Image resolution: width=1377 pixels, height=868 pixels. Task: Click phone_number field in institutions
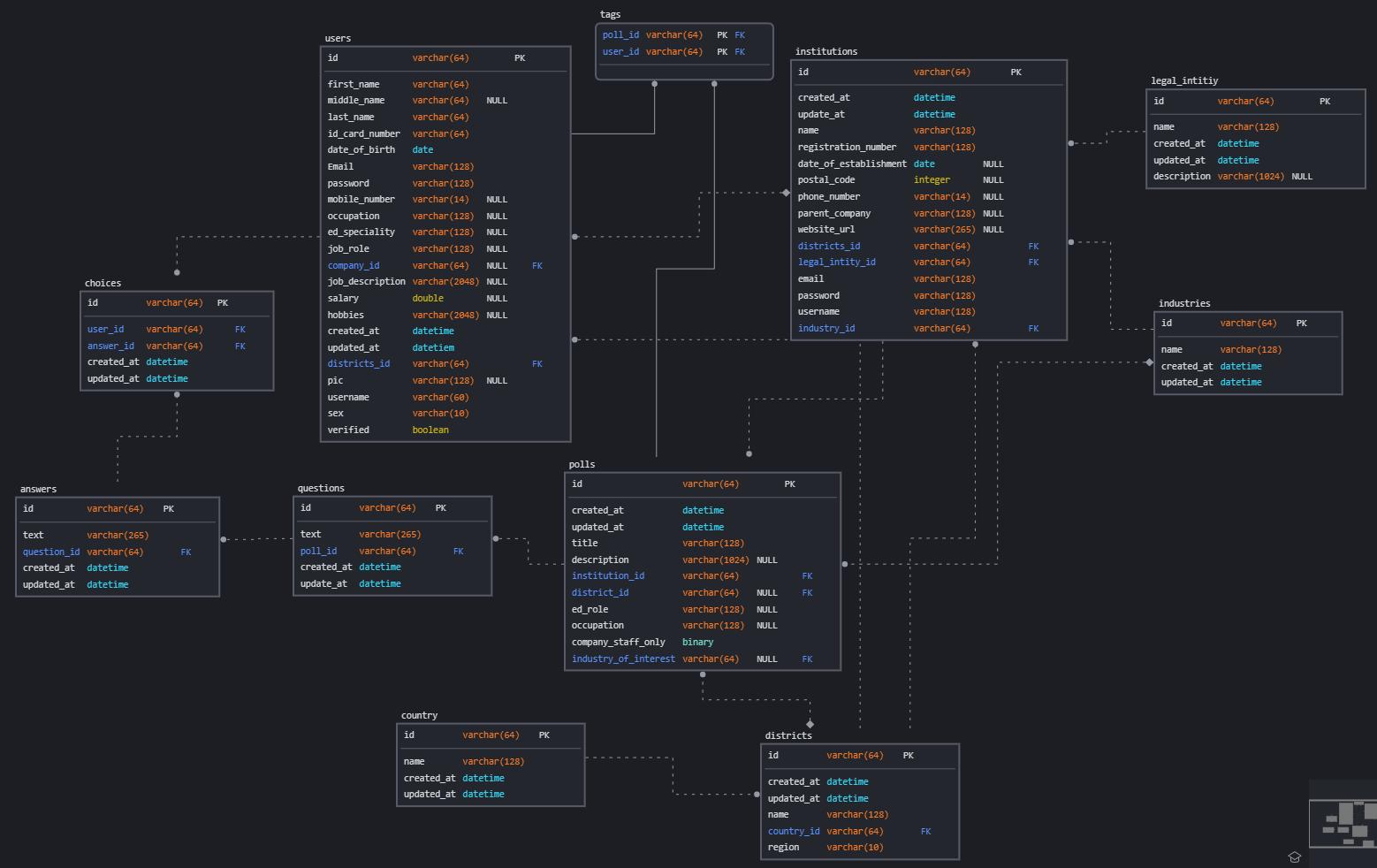coord(928,197)
